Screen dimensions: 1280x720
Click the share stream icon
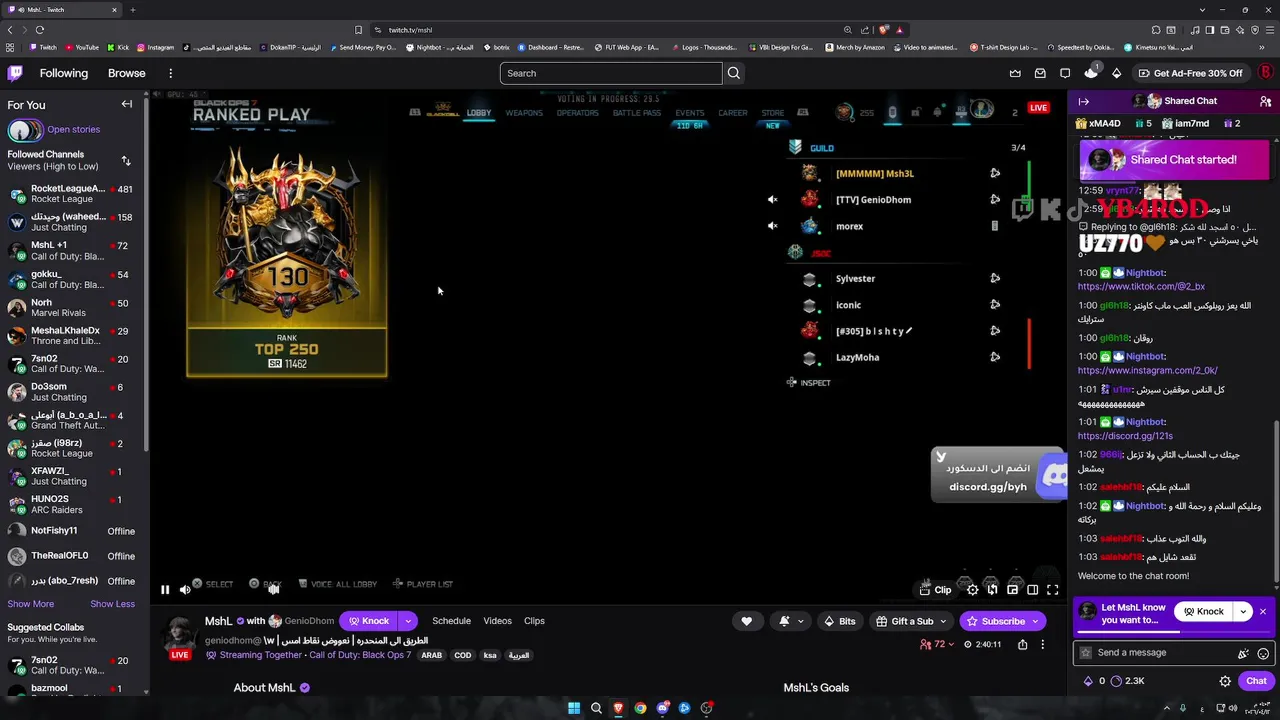click(1022, 645)
